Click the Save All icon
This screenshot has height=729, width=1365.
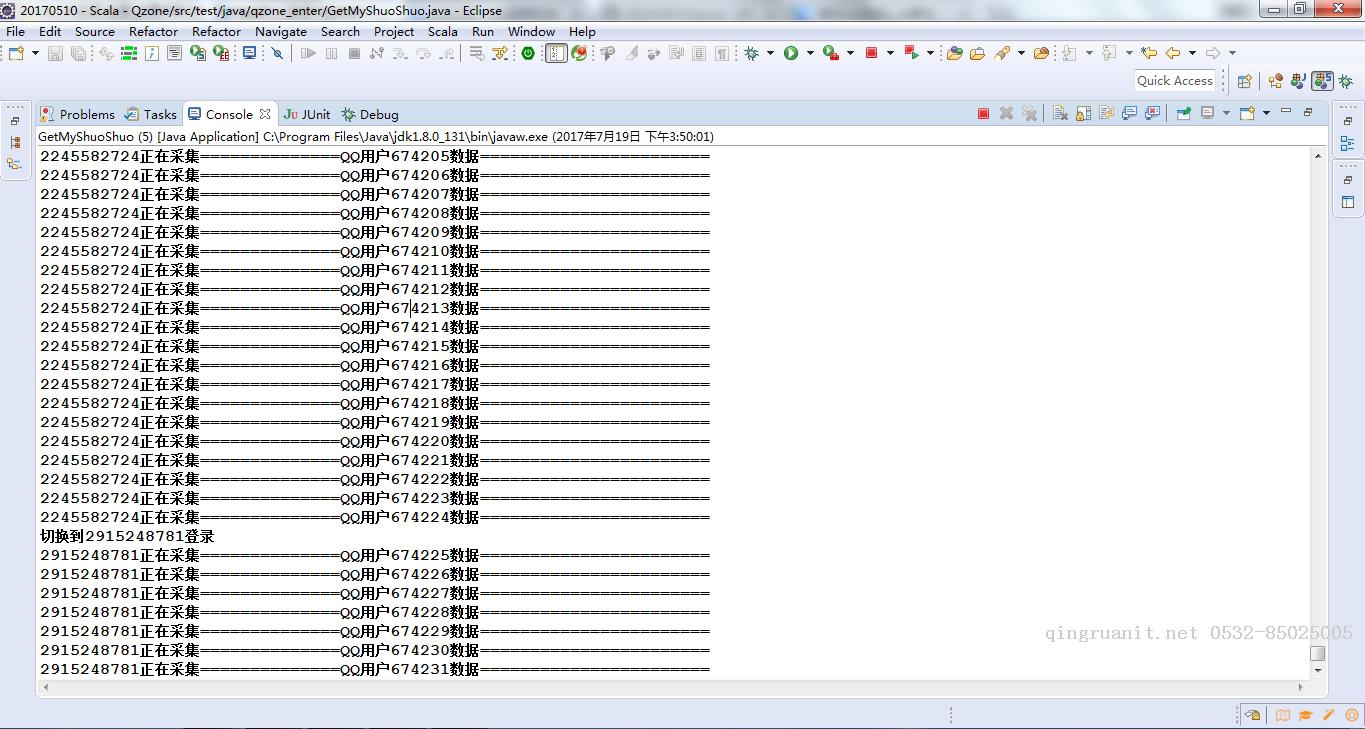point(78,53)
